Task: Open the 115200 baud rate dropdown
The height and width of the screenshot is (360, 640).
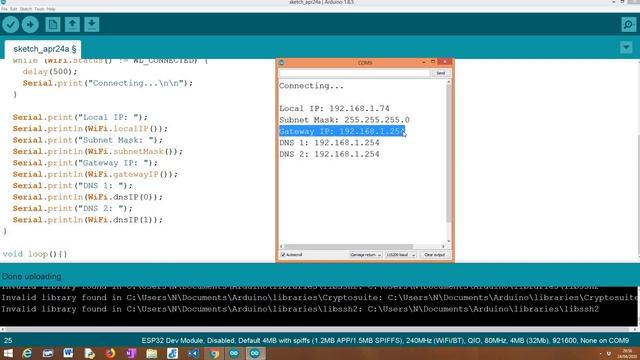Action: coord(400,255)
